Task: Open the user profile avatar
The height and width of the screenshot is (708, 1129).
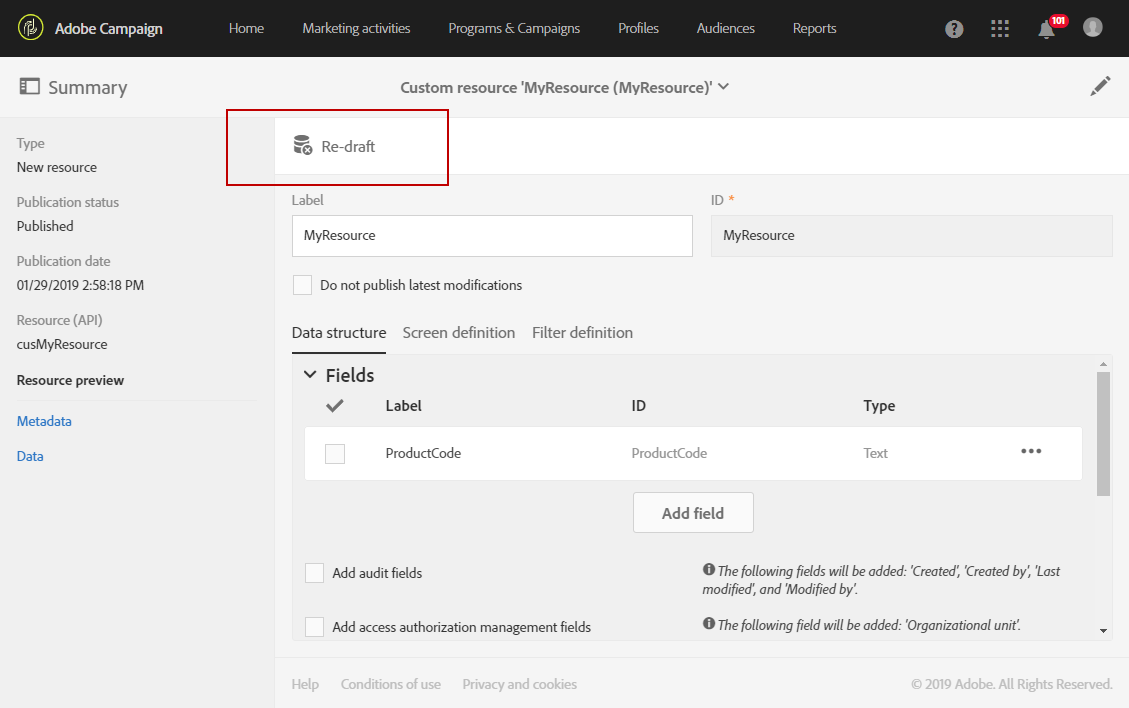Action: [1093, 27]
